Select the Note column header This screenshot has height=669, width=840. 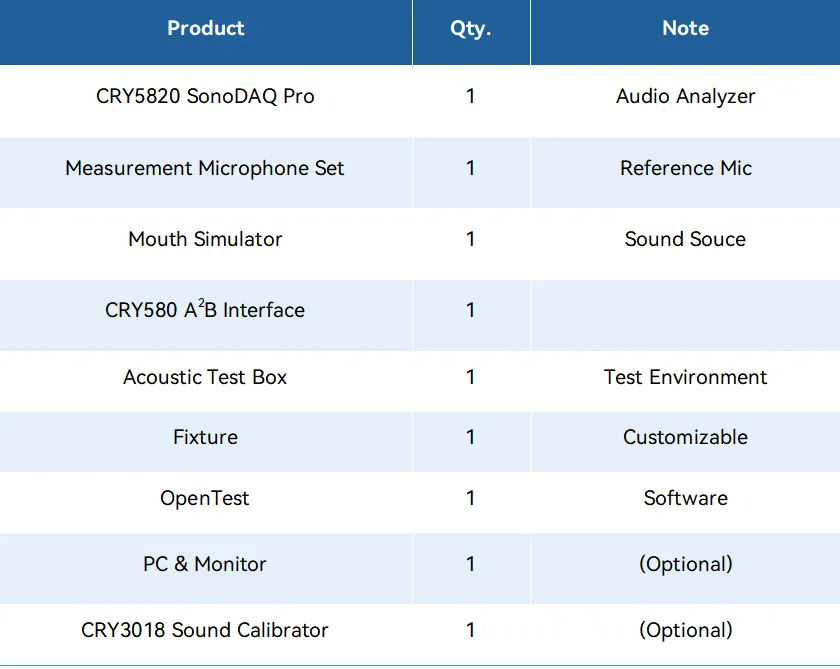pyautogui.click(x=685, y=29)
